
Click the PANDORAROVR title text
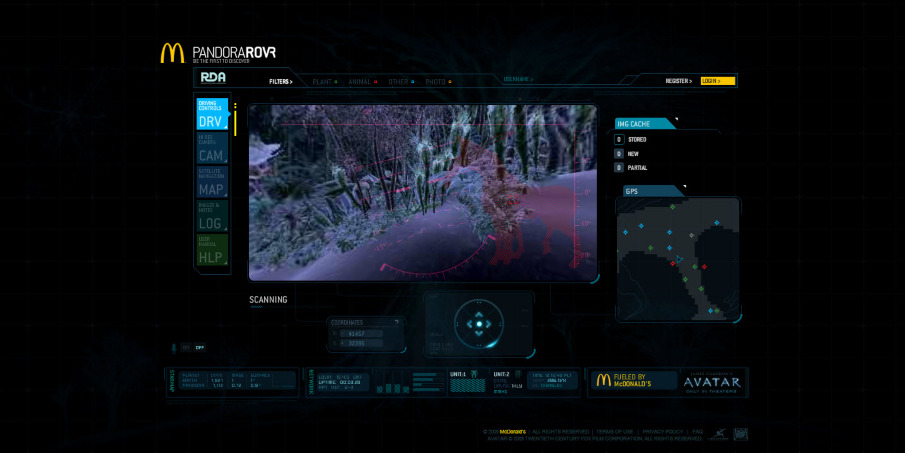(x=234, y=53)
